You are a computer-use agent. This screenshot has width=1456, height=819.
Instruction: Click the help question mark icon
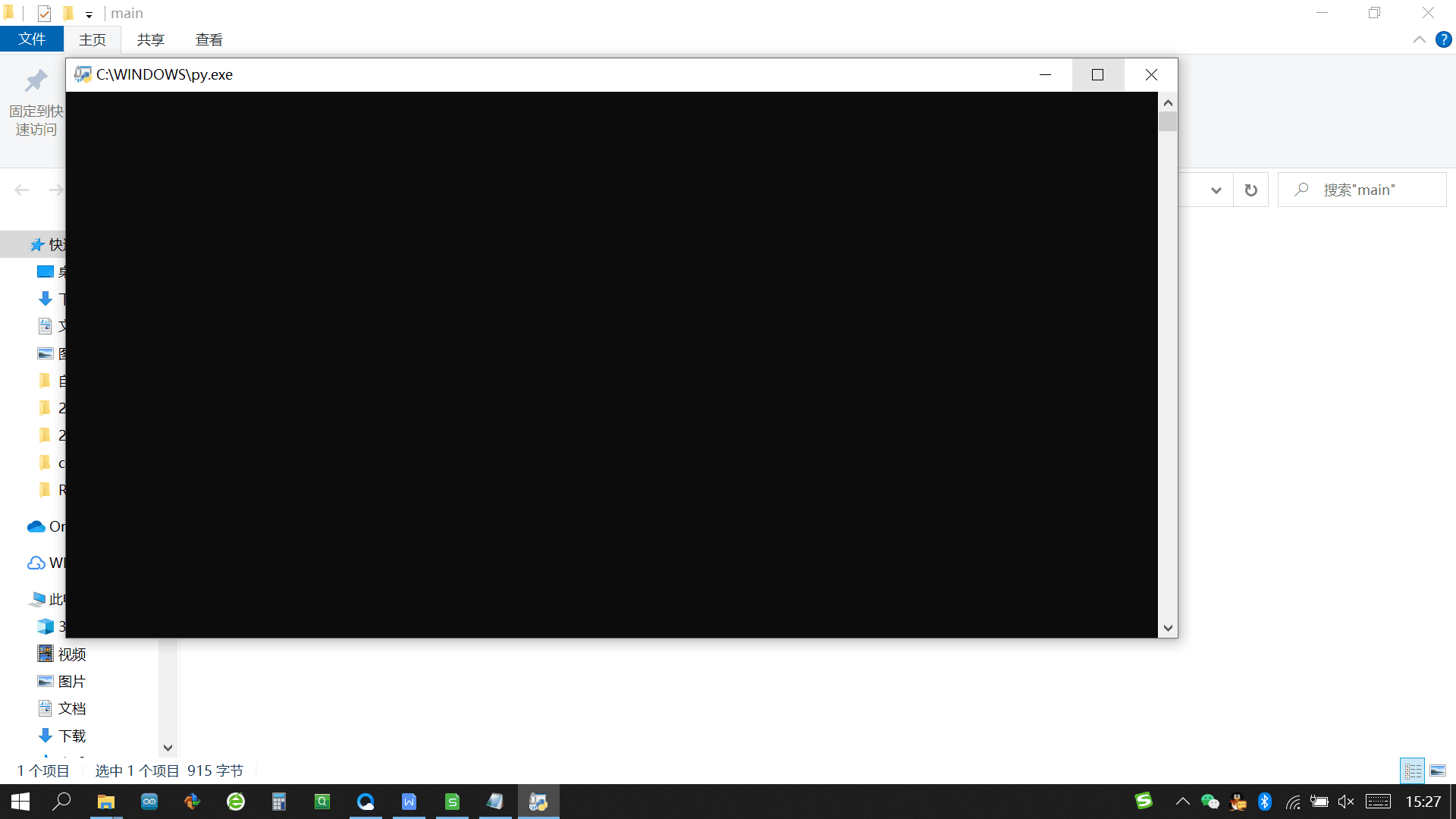[x=1443, y=40]
